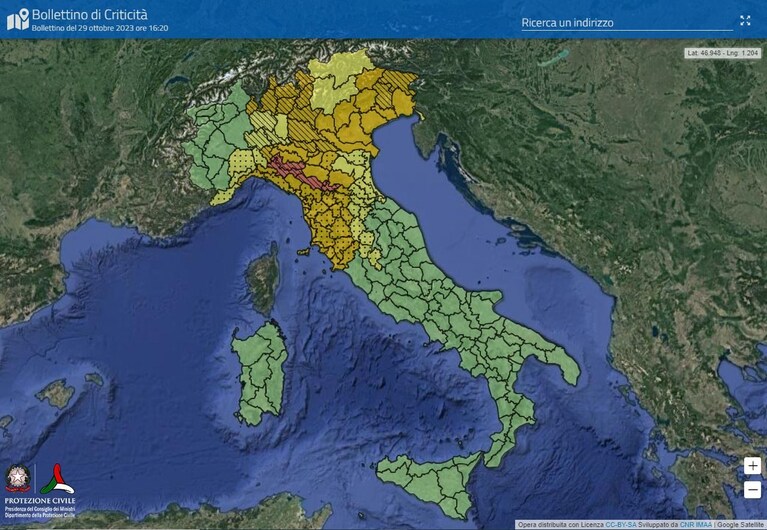Click PROTEZIONE CIVILE caption text
Viewport: 767px width, 530px height.
point(40,501)
